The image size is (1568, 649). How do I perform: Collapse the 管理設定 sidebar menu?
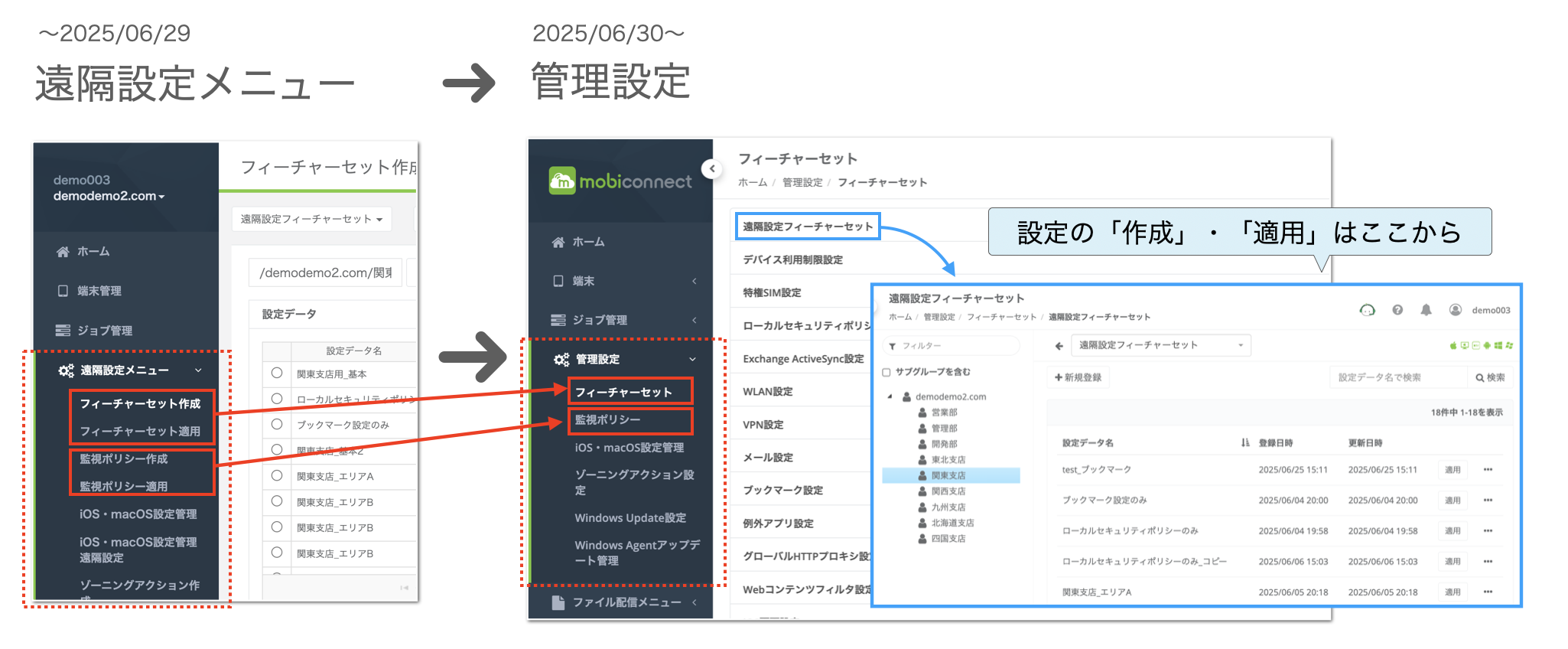coord(692,359)
